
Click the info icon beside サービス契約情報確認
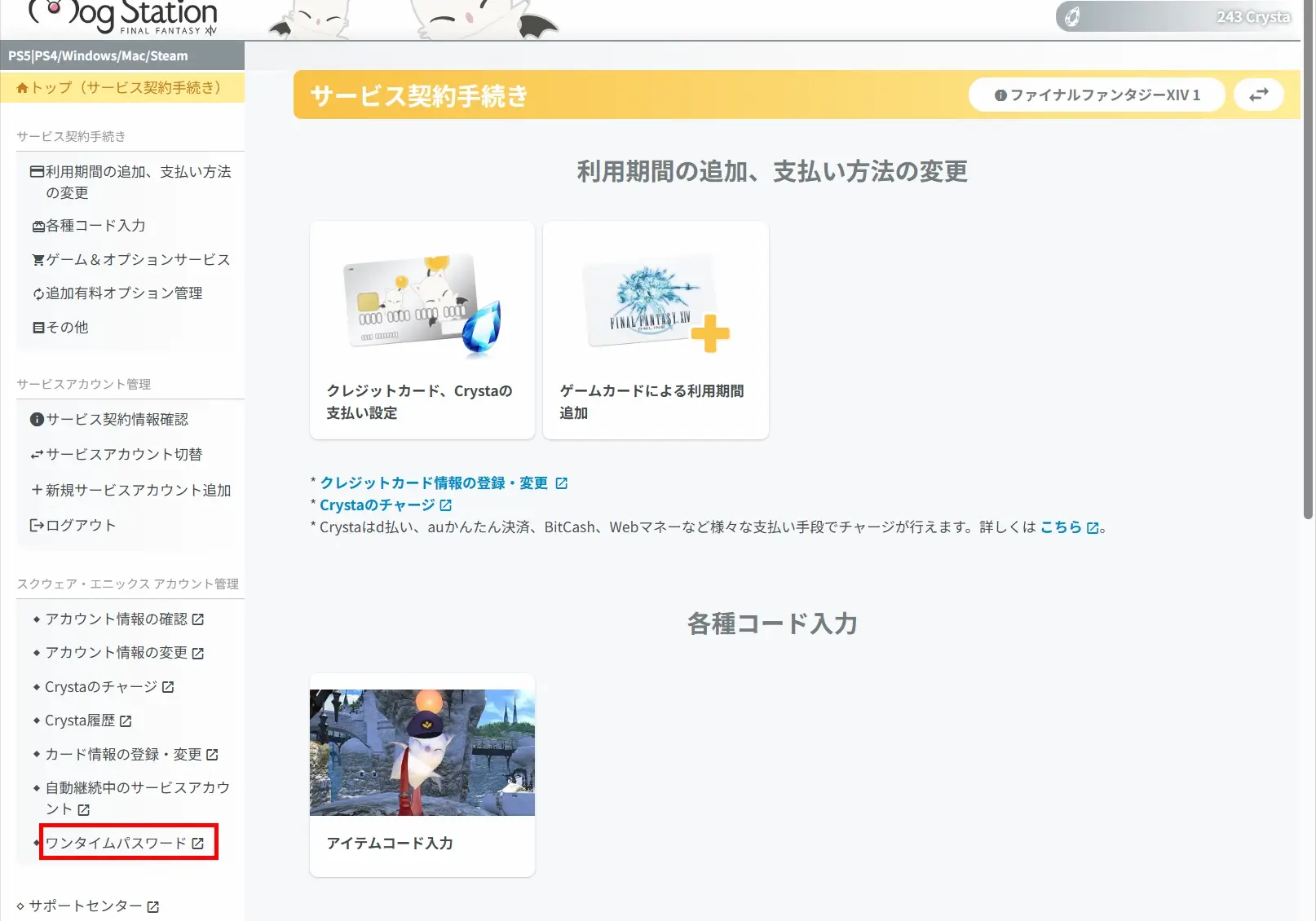(37, 420)
